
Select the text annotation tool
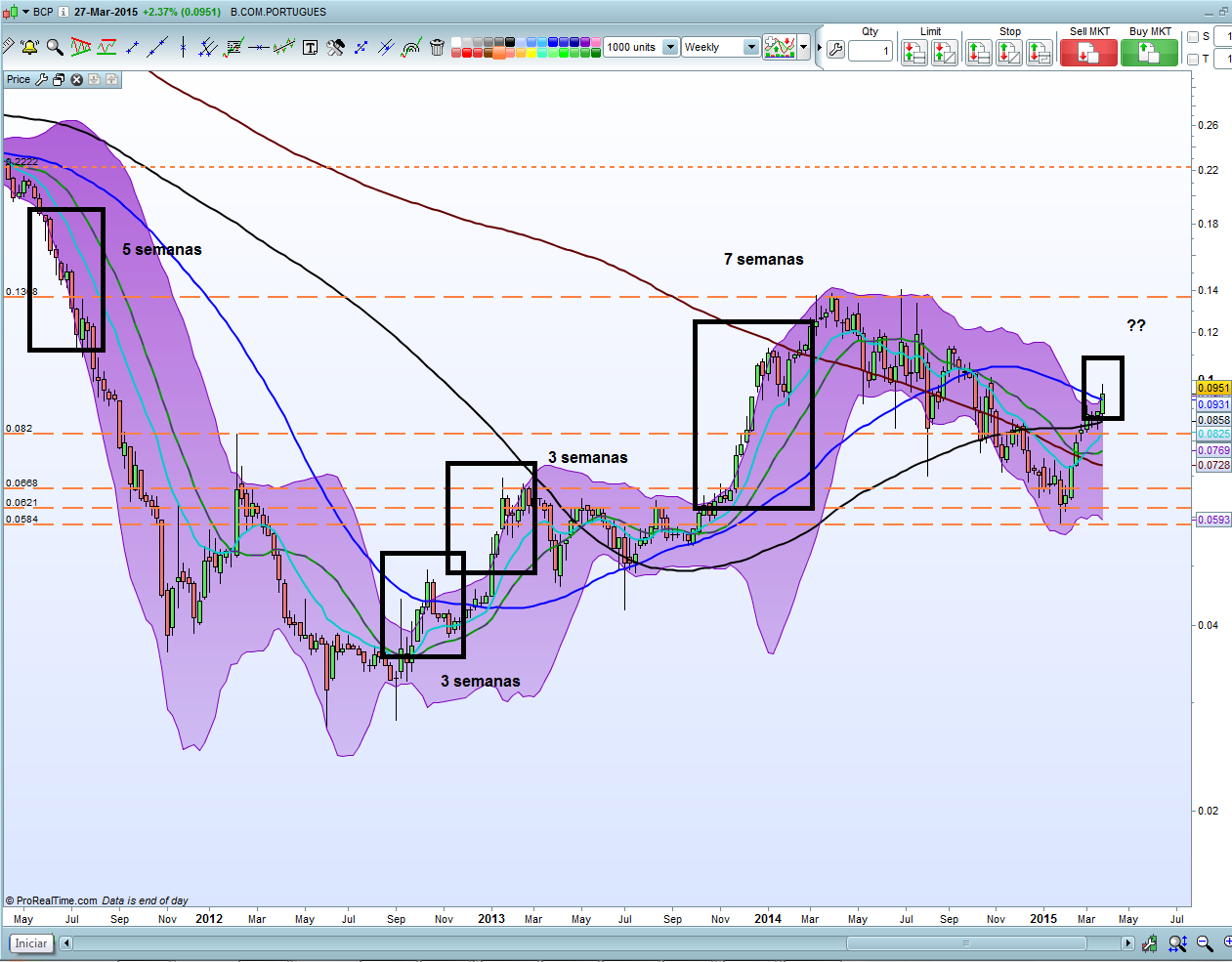[x=310, y=47]
